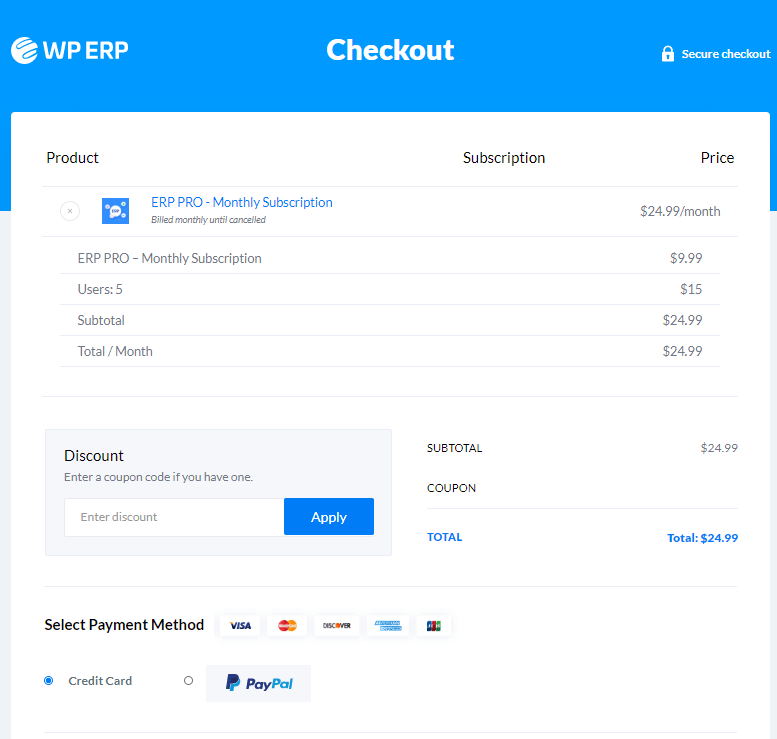The width and height of the screenshot is (777, 739).
Task: Click the Price column header
Action: [717, 158]
